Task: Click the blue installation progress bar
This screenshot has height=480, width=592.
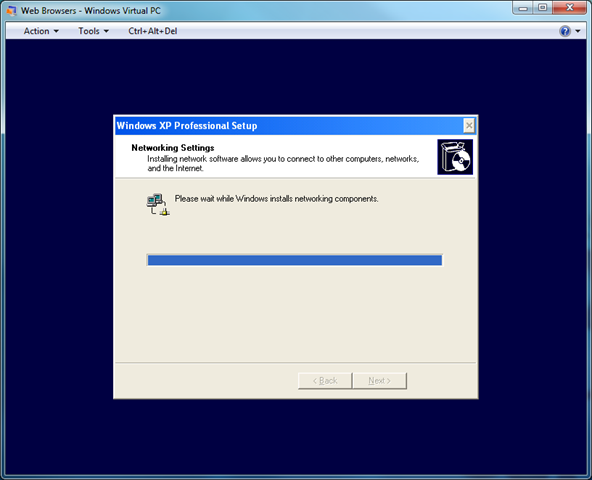Action: 294,260
